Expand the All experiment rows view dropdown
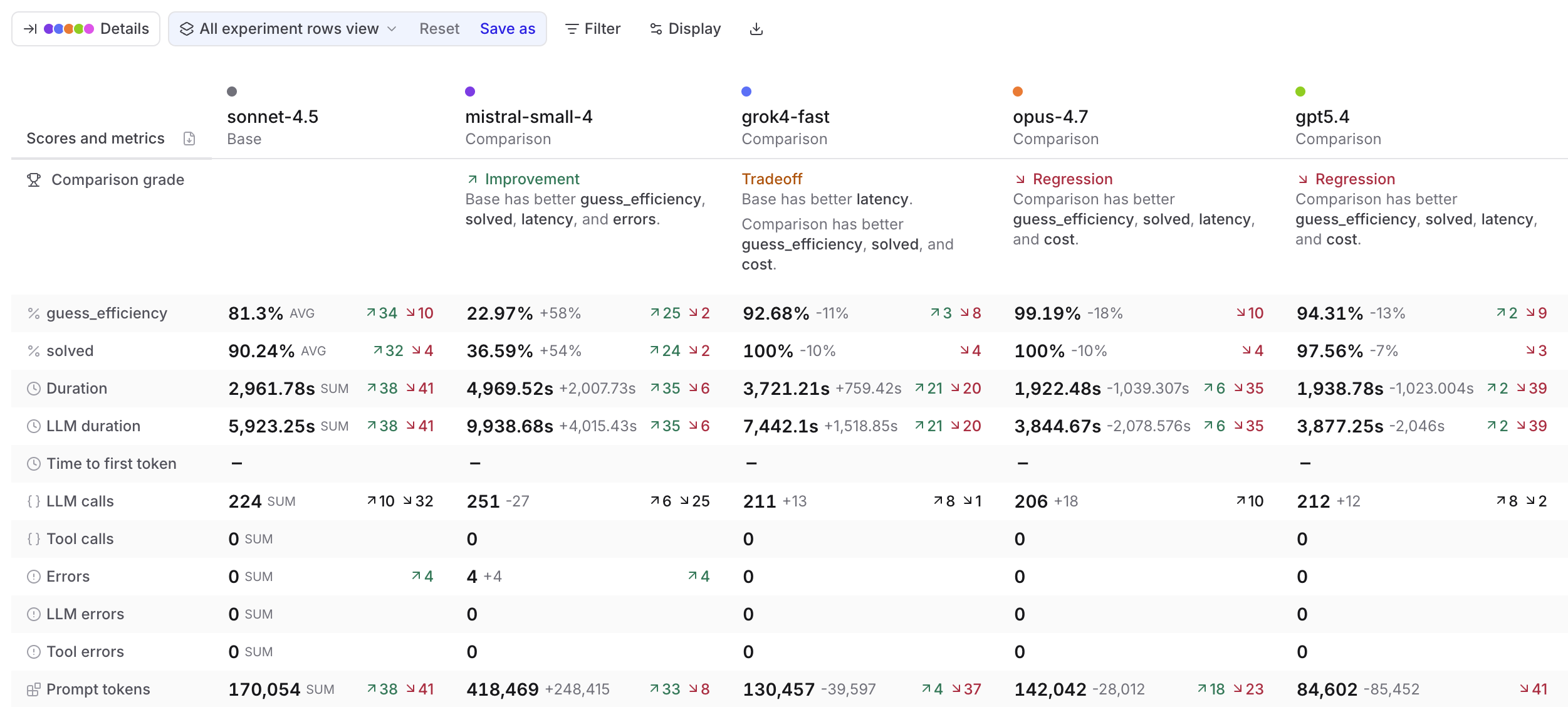 288,29
